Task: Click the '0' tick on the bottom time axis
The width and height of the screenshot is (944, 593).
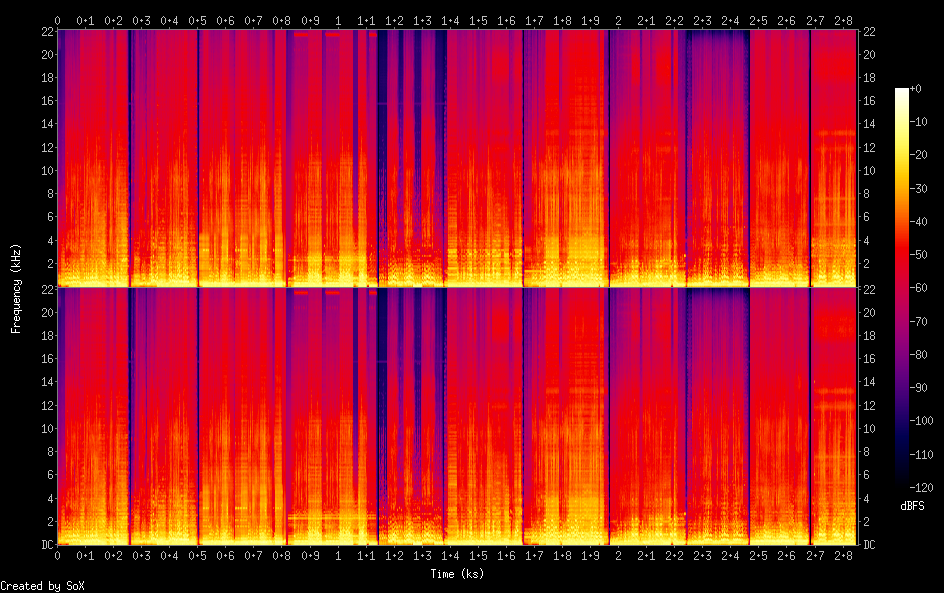Action: coord(58,555)
